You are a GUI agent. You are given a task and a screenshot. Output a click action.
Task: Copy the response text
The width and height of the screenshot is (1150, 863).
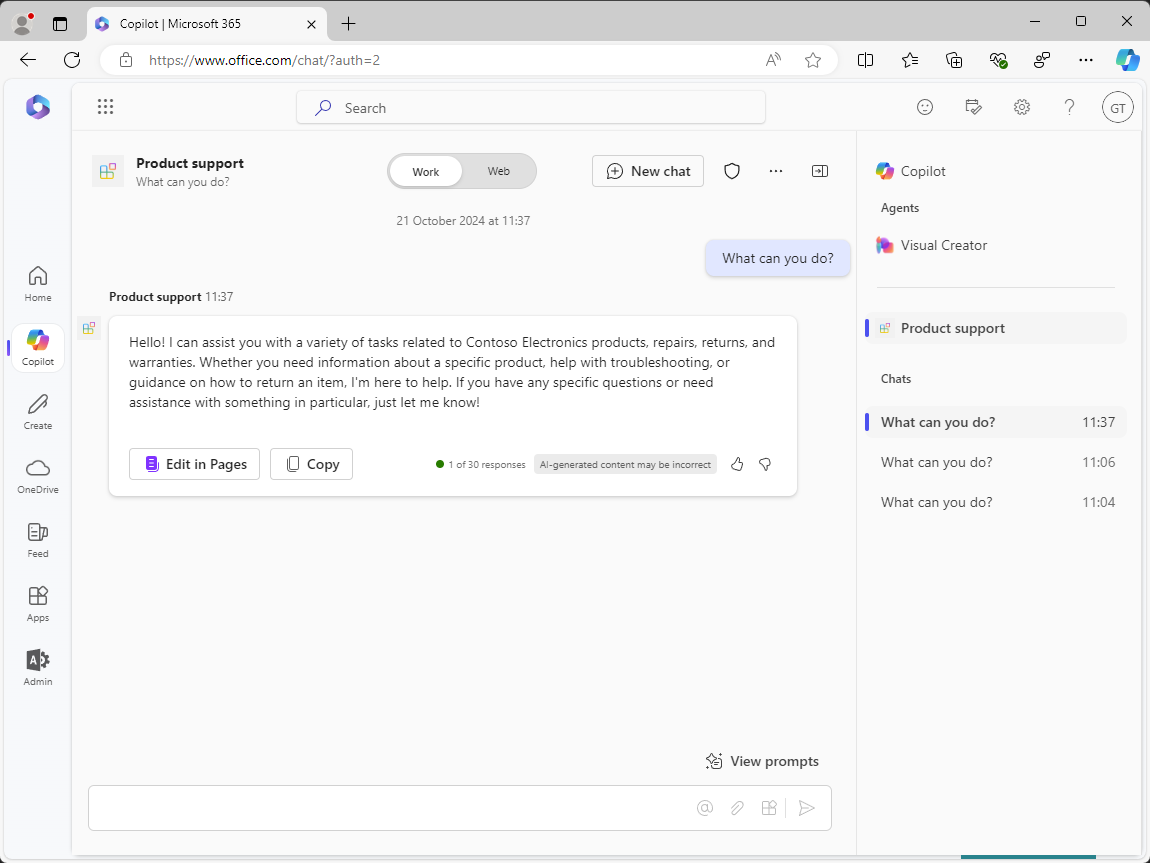(x=312, y=464)
